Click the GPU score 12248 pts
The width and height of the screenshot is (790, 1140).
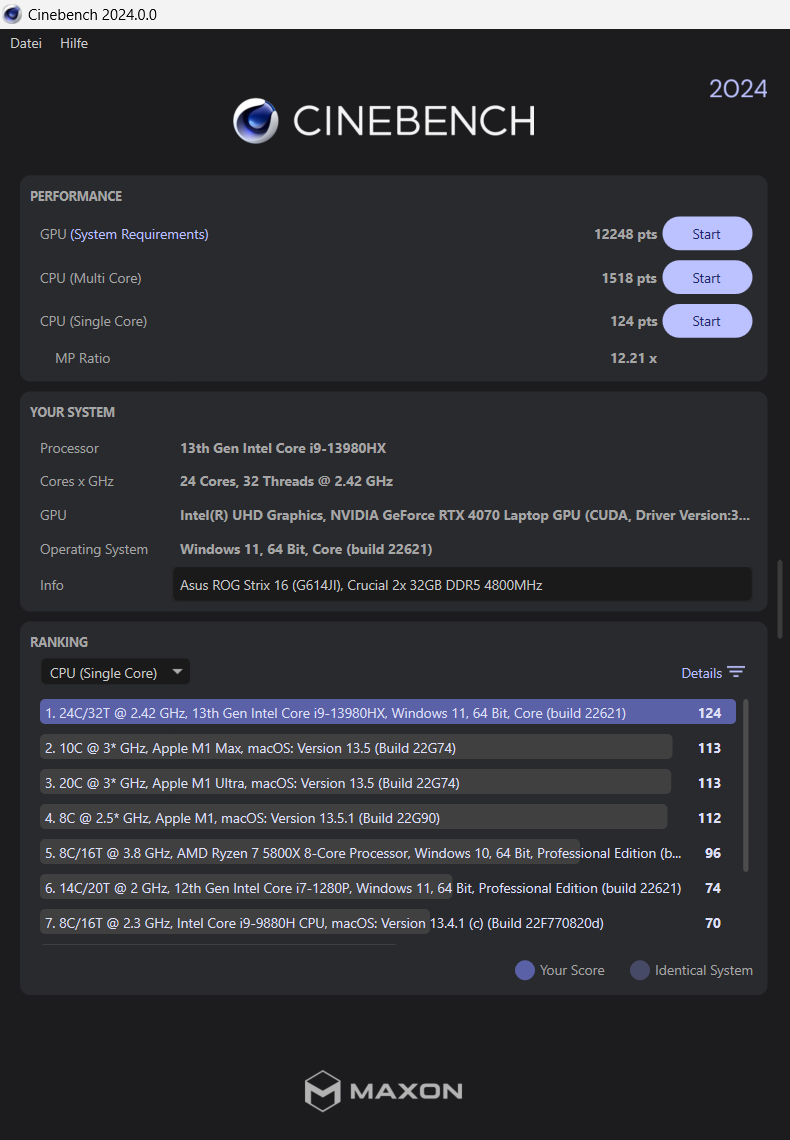tap(625, 234)
